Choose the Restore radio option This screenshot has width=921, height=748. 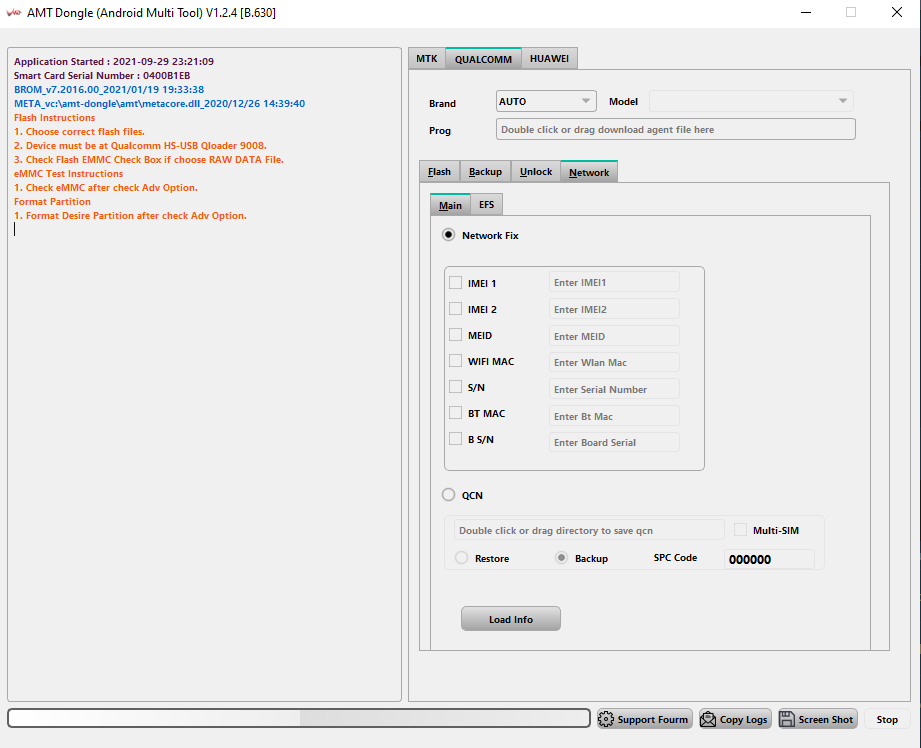tap(462, 558)
